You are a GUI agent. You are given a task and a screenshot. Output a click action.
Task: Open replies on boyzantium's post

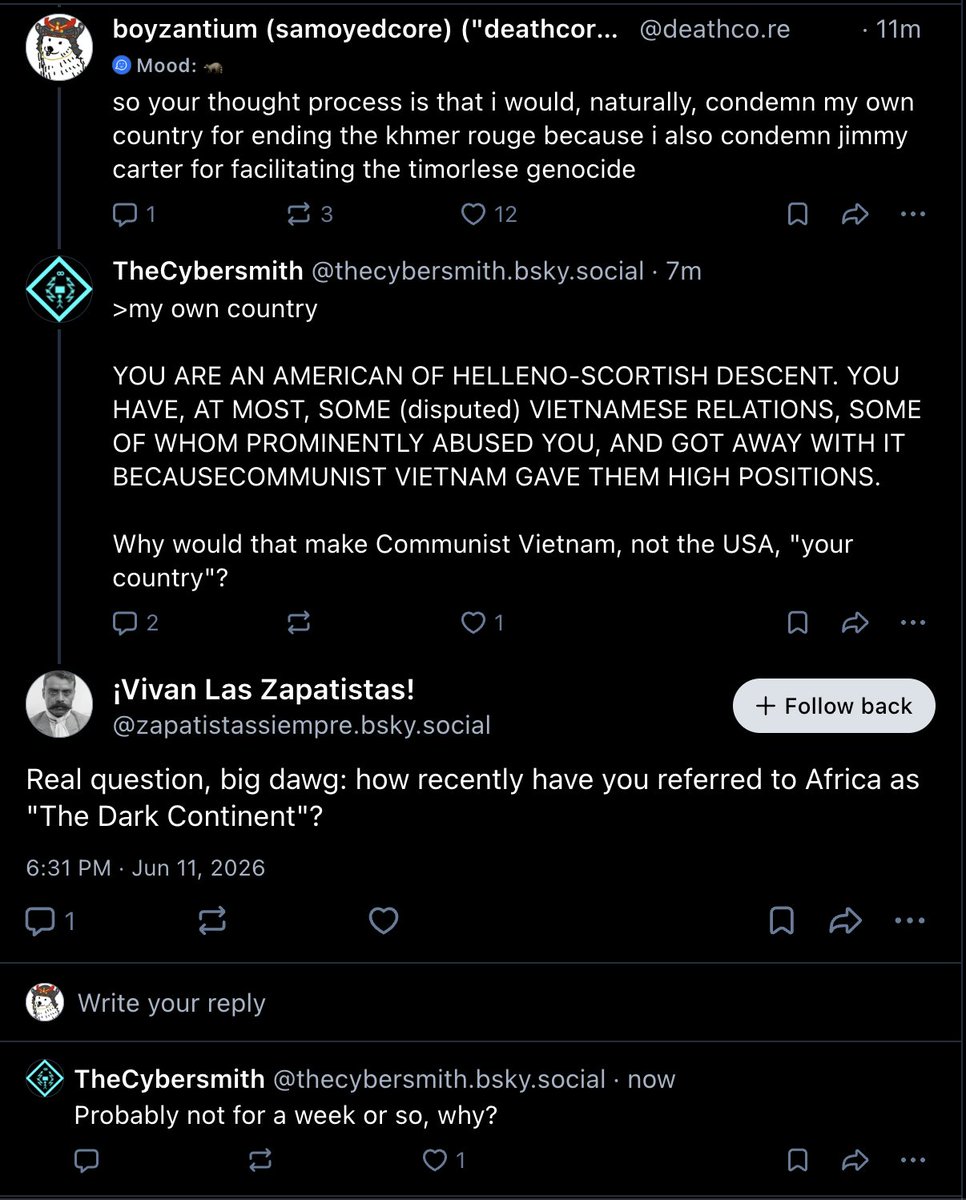(x=135, y=214)
